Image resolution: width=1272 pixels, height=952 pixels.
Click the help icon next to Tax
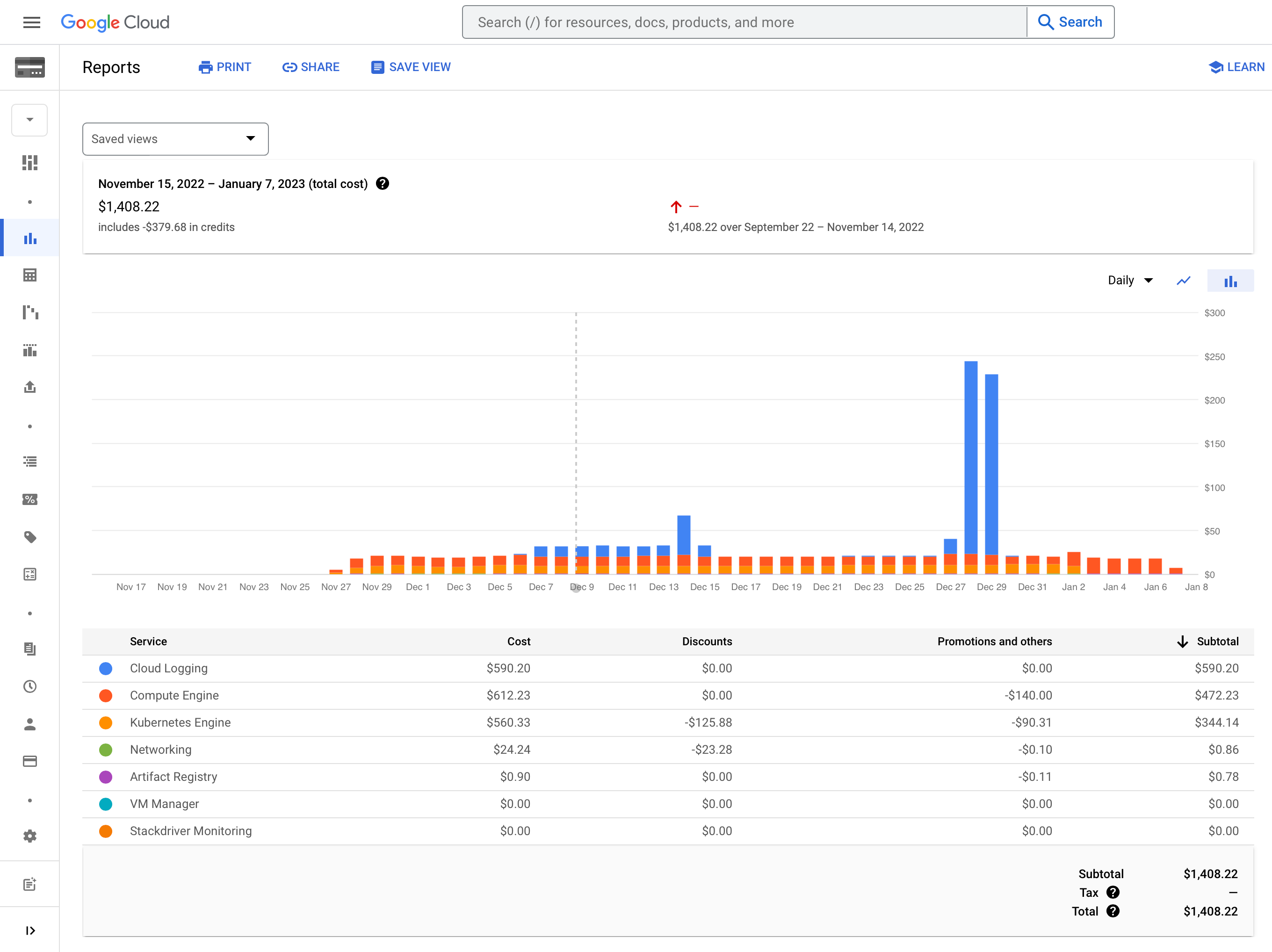1113,892
